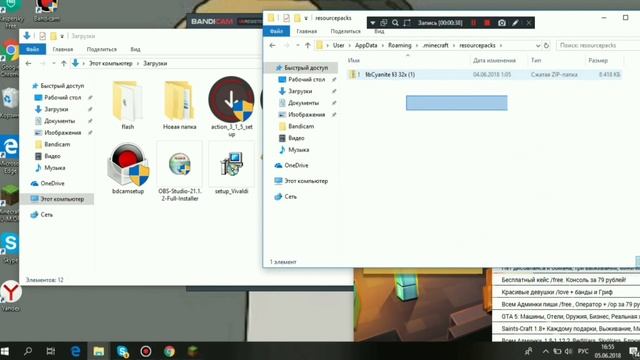Select the bdcamsetup installer icon
Image resolution: width=640 pixels, height=360 pixels.
pos(128,168)
